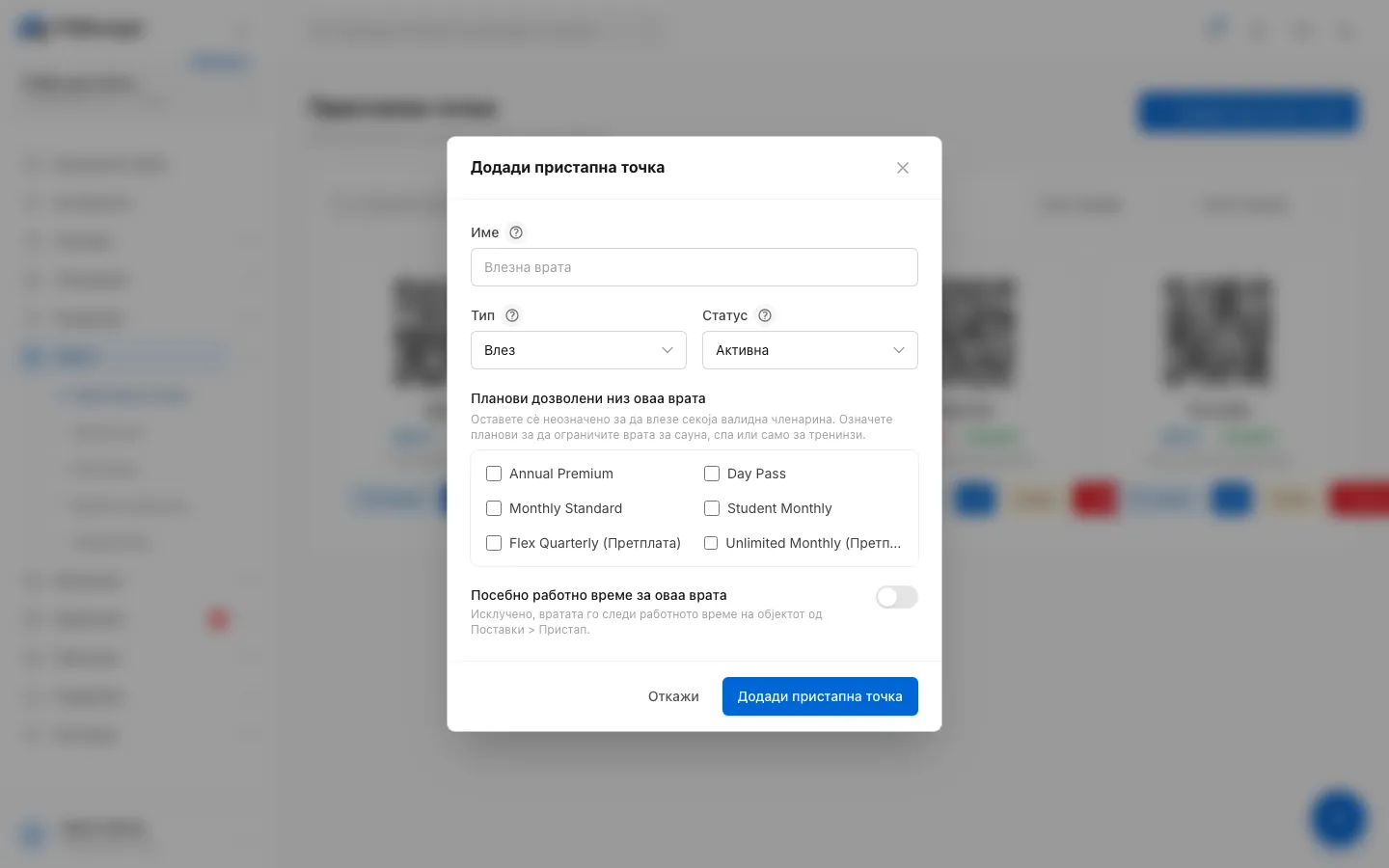The width and height of the screenshot is (1389, 868).
Task: Focus the Име input with Влезна врата placeholder
Action: [x=694, y=267]
